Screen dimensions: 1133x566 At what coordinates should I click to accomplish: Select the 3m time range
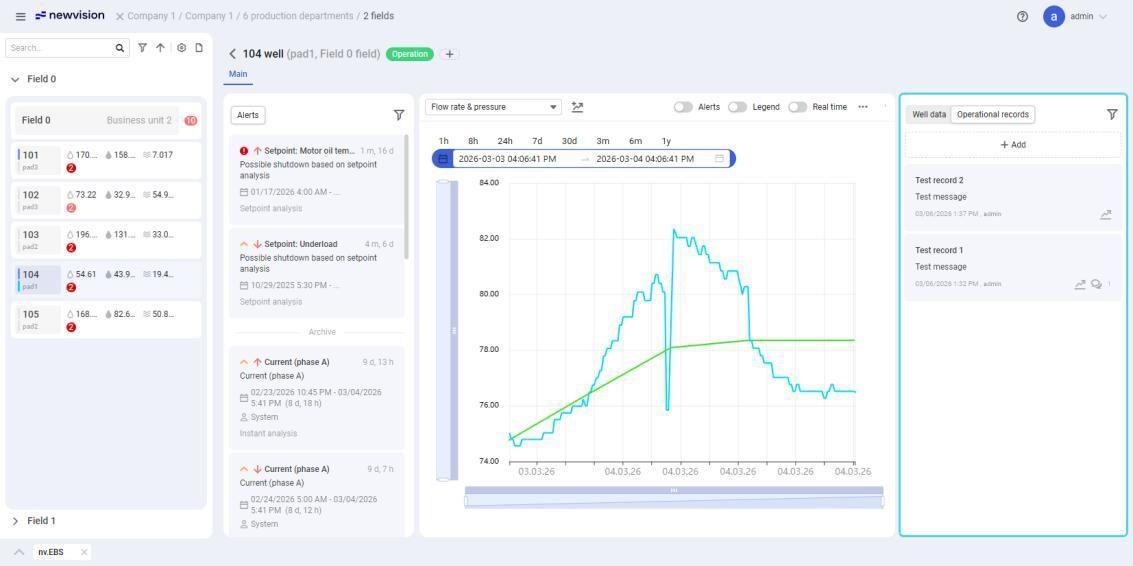point(603,141)
